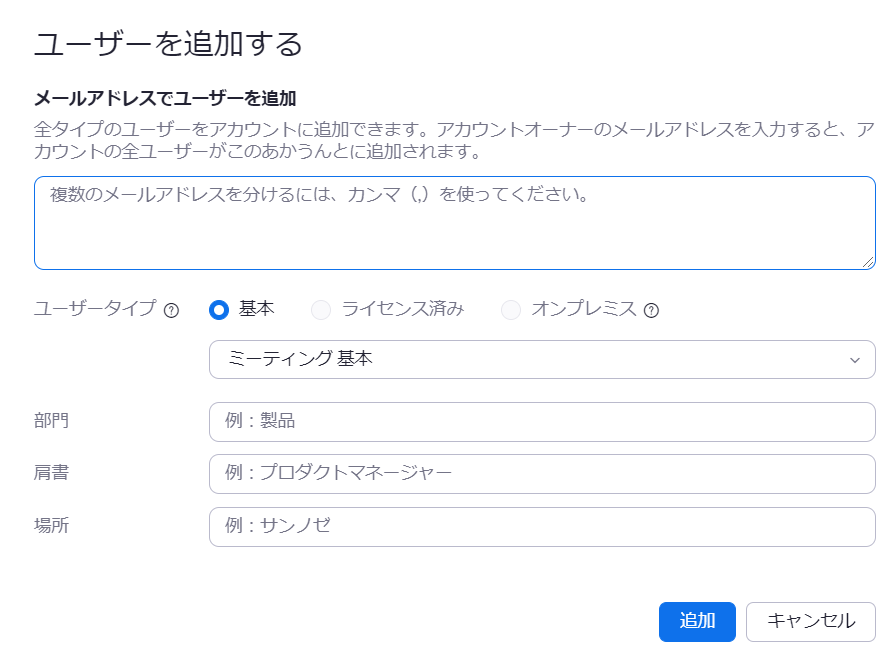Click the ユーザーを追加する dialog title
Screen dimensions: 893x667
tap(168, 44)
